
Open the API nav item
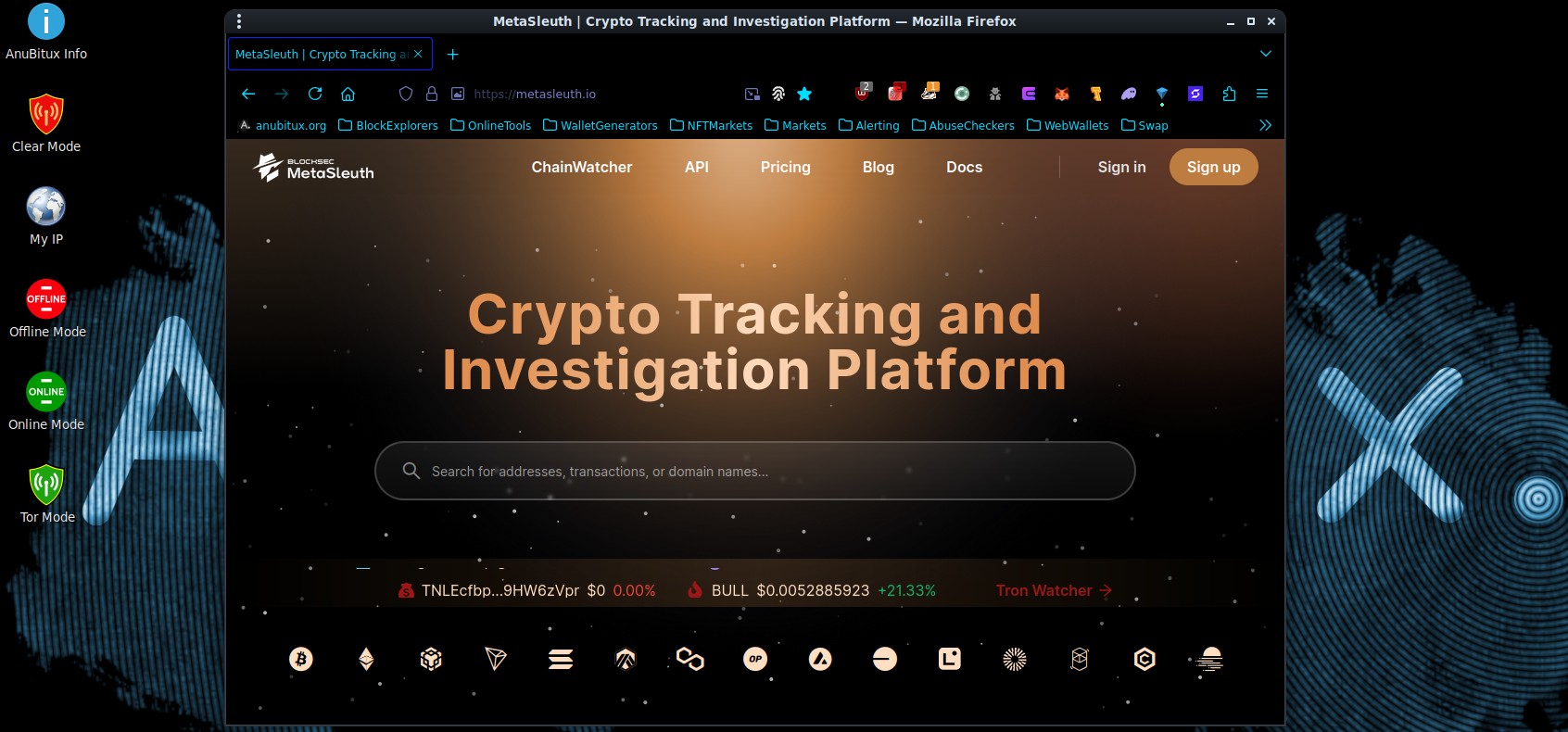[x=697, y=167]
